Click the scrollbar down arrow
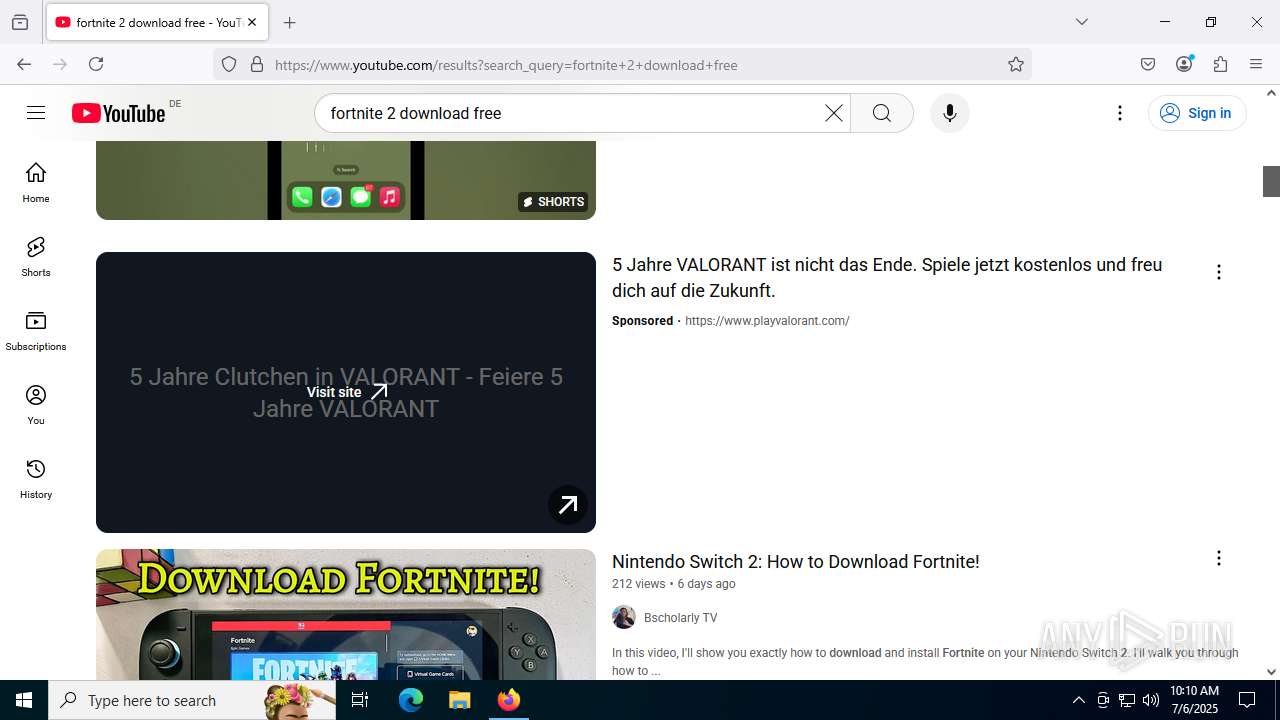The width and height of the screenshot is (1280, 720). click(x=1271, y=672)
